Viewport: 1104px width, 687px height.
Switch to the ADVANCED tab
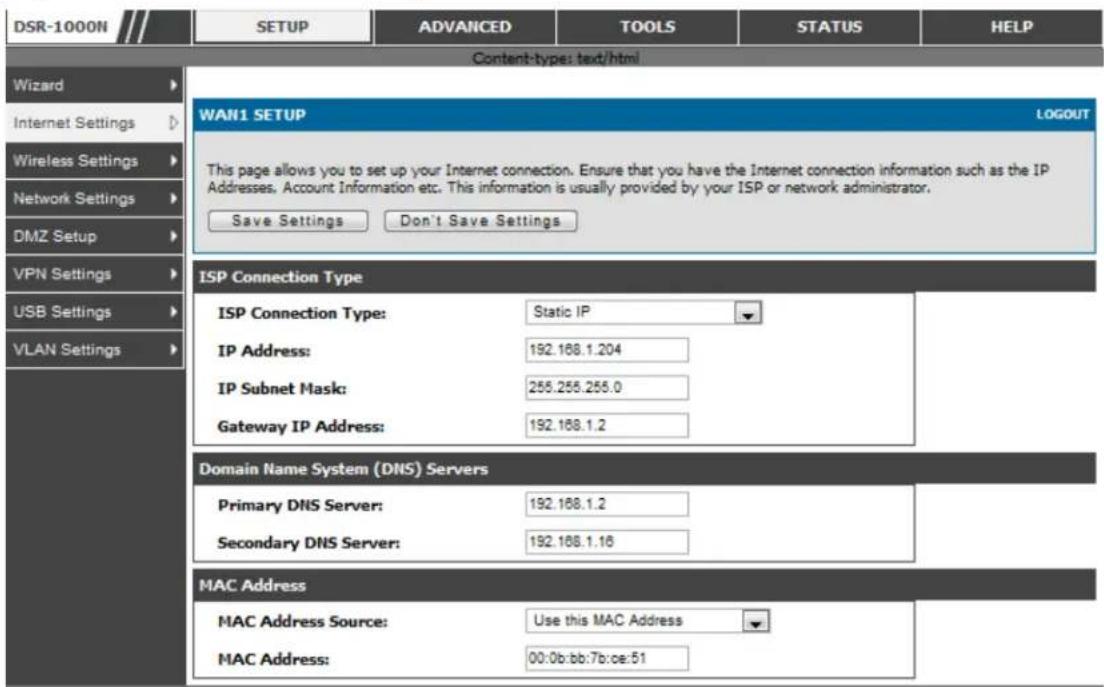[x=465, y=27]
